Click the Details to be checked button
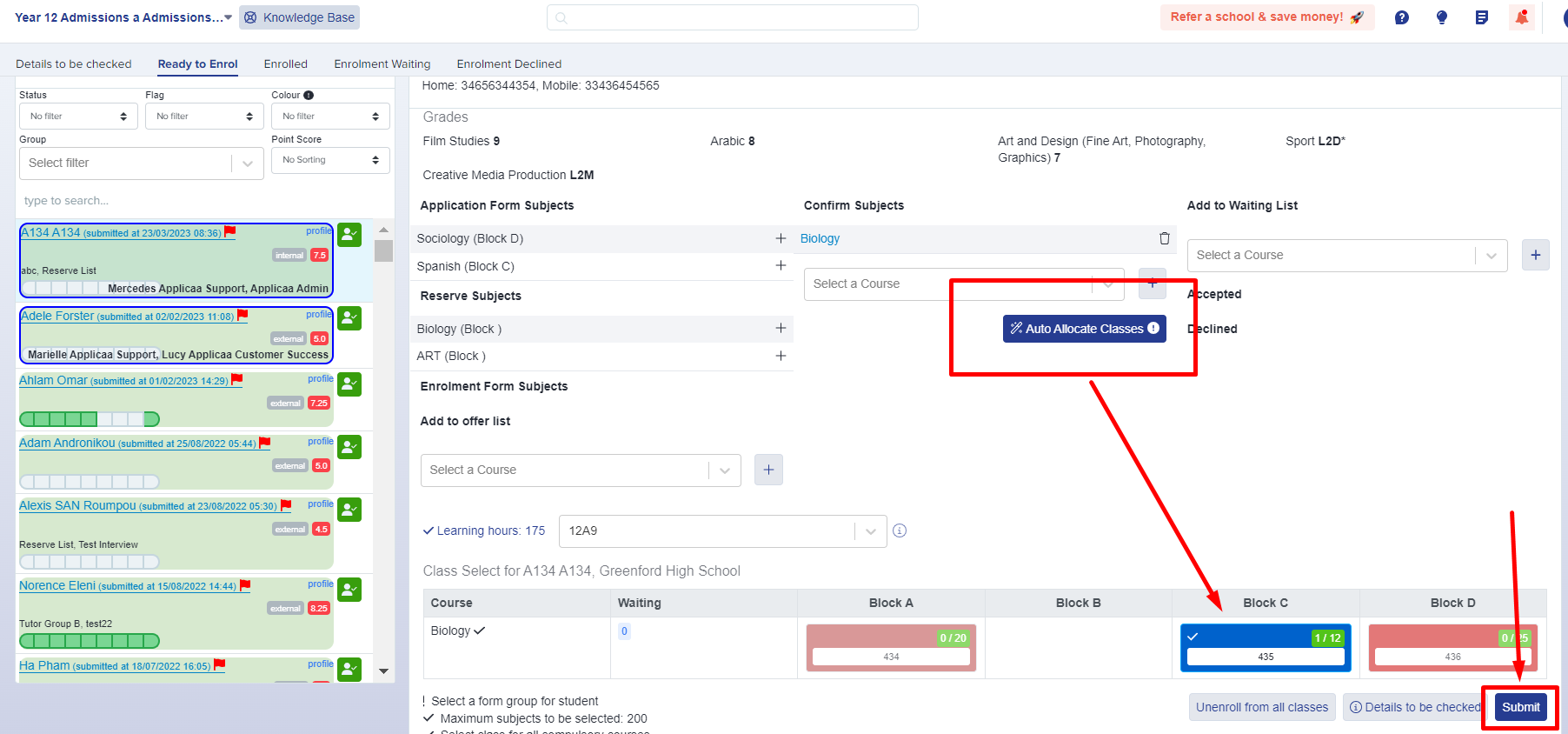Viewport: 1568px width, 734px height. click(1415, 707)
